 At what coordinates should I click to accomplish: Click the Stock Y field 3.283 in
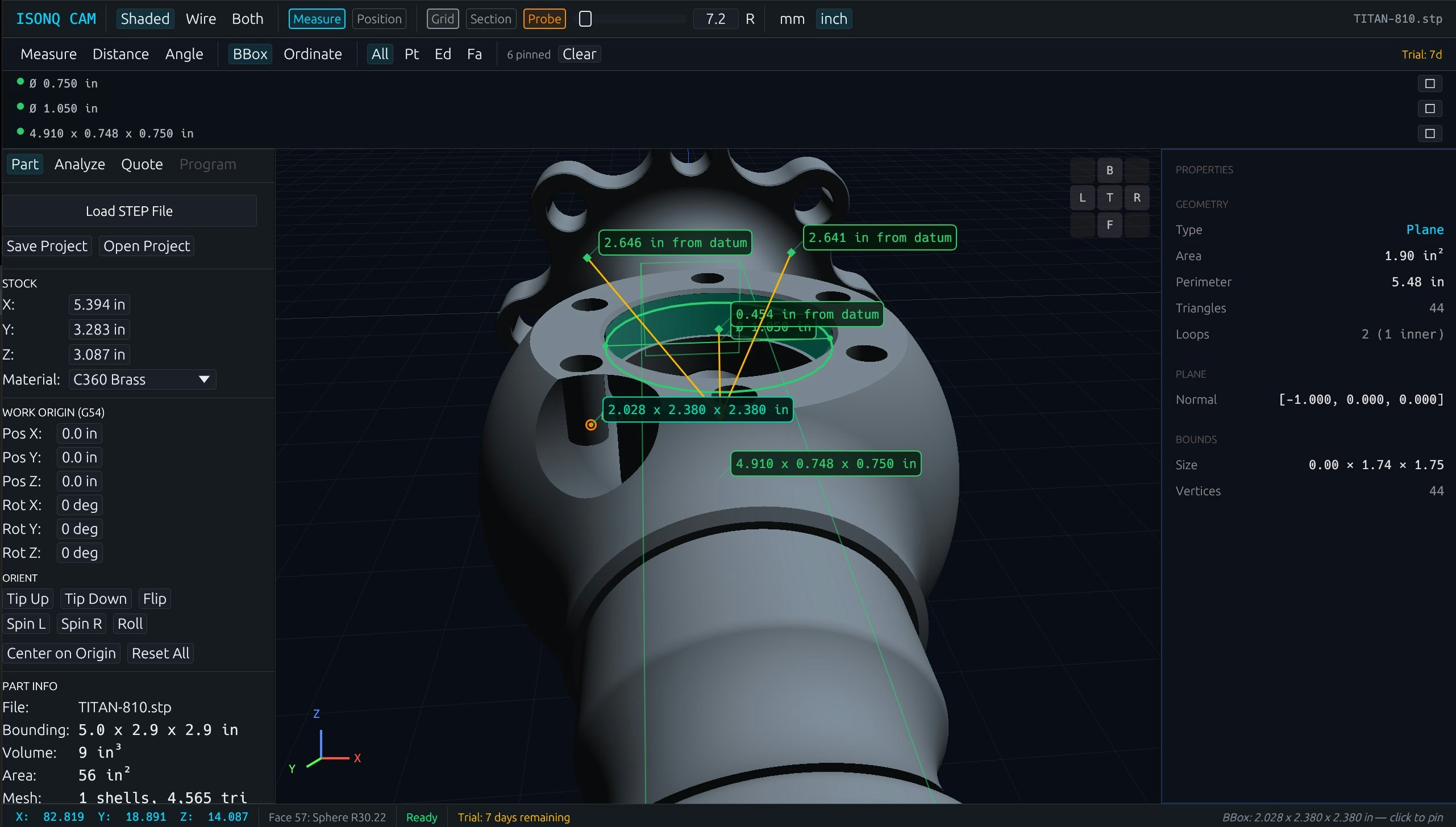99,329
